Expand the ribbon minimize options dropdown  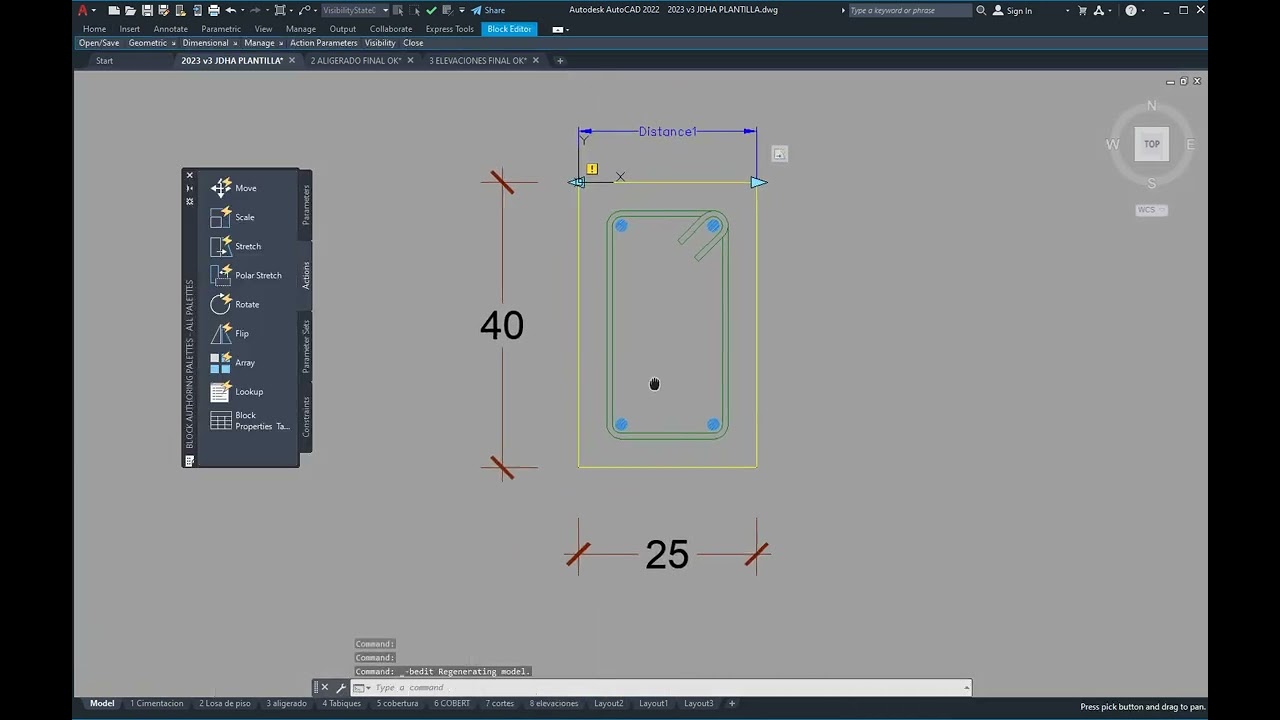pyautogui.click(x=567, y=29)
